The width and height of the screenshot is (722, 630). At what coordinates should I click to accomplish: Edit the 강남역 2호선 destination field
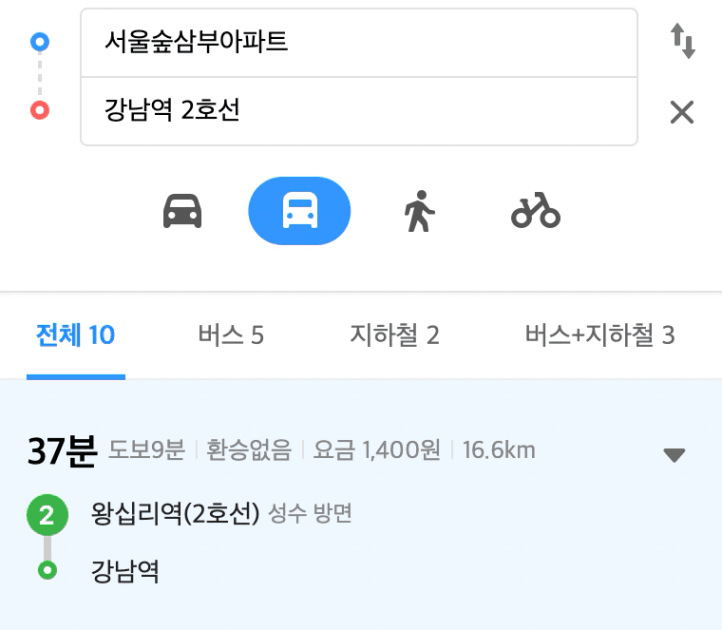(359, 111)
